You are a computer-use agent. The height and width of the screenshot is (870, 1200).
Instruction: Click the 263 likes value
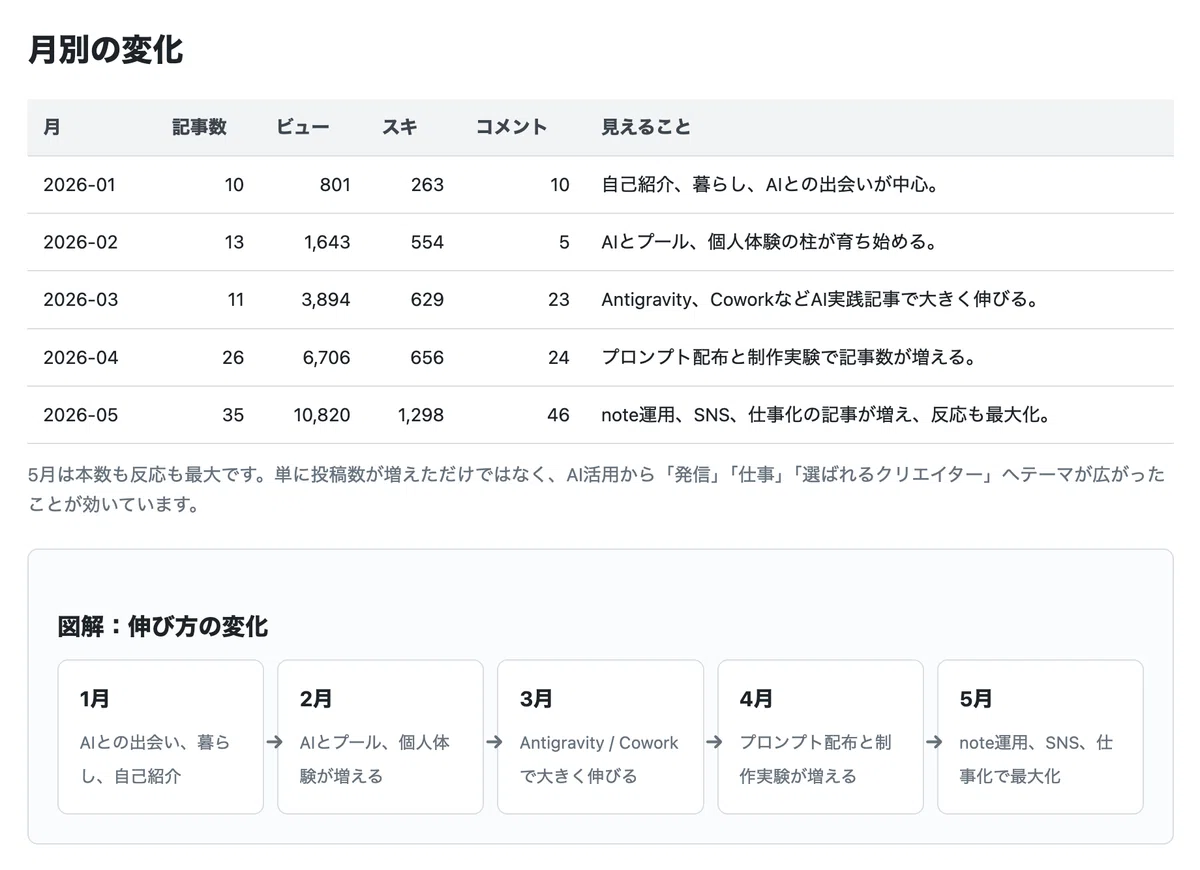coord(427,185)
